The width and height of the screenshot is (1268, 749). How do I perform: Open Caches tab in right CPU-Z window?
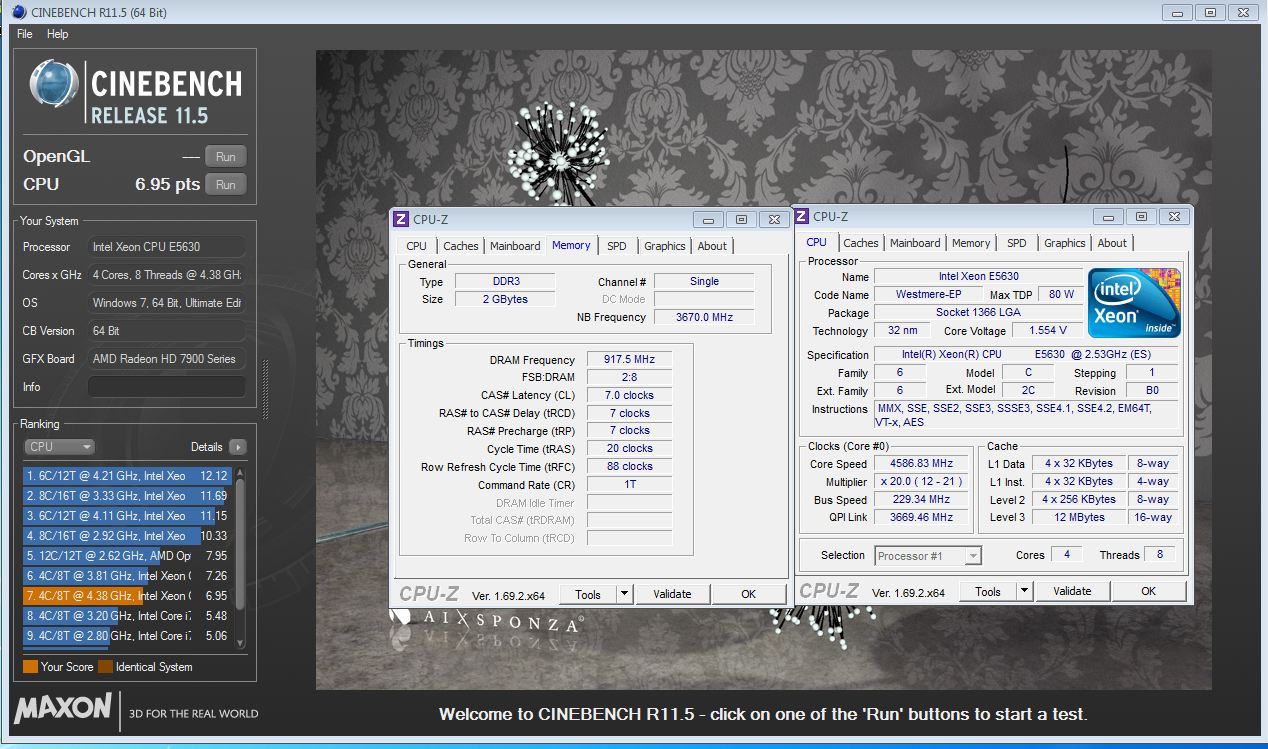[861, 243]
